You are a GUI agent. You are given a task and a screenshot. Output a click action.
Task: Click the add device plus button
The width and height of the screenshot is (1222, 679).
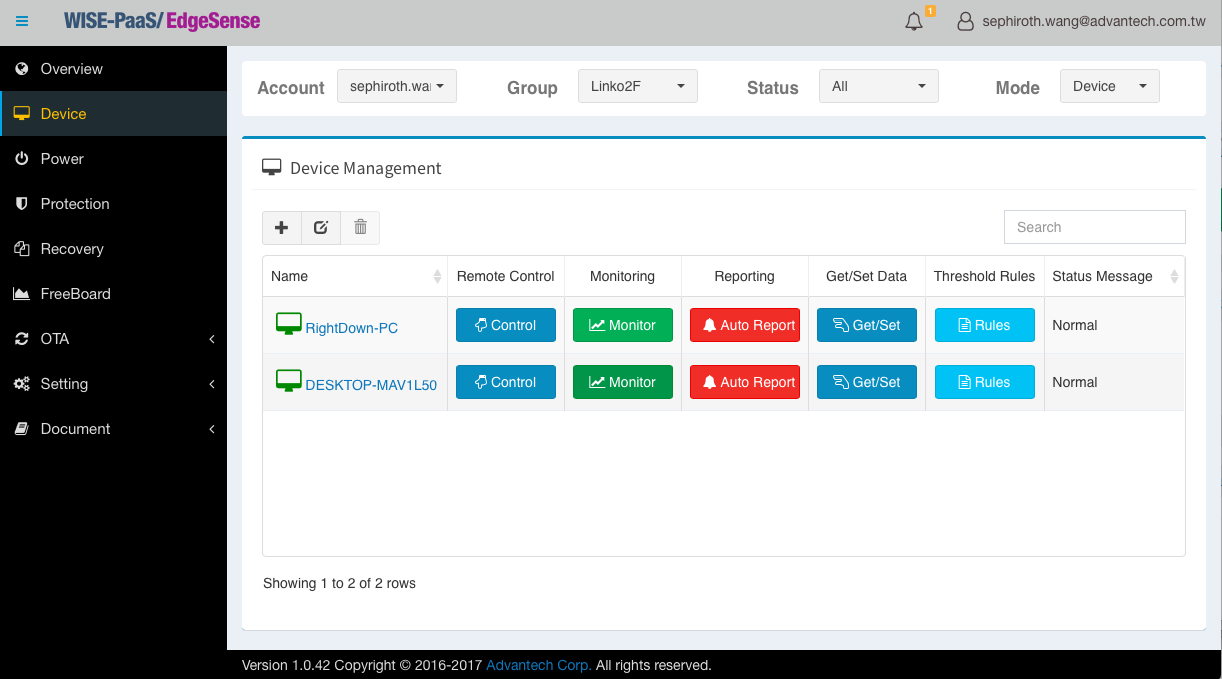(x=282, y=227)
